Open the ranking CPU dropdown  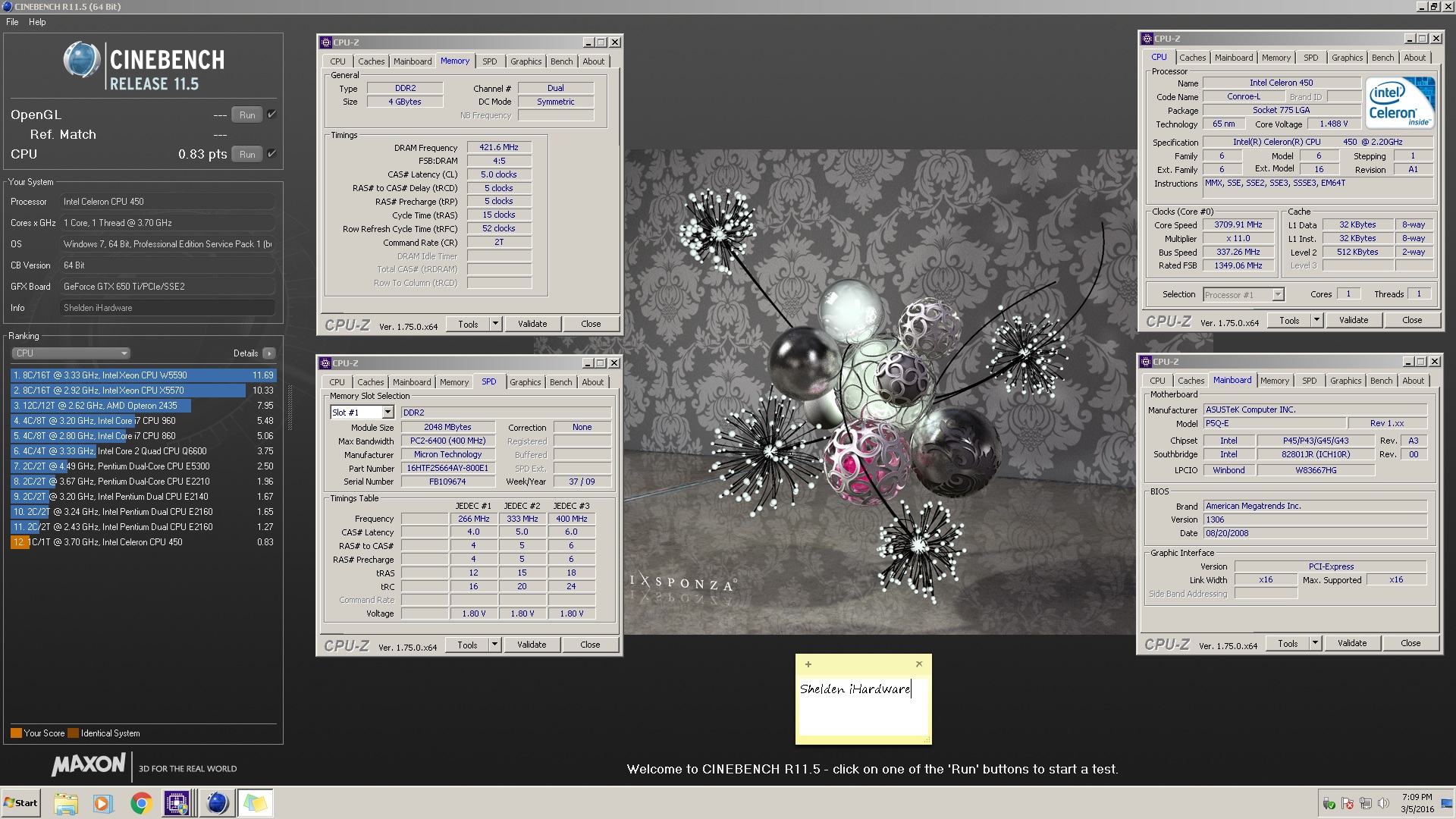click(x=71, y=353)
